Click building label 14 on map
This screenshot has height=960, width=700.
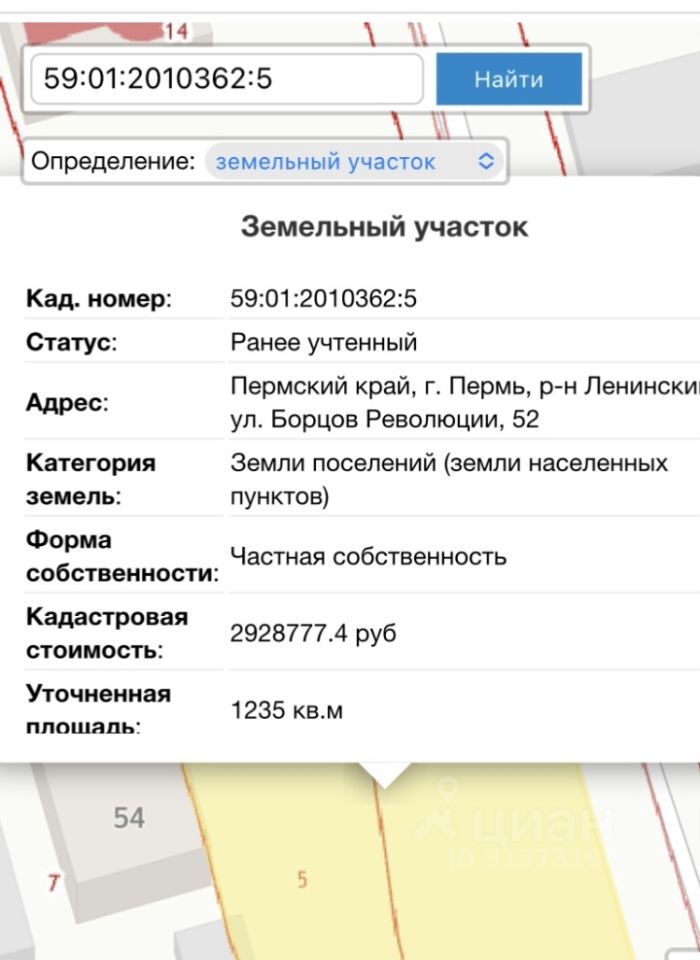point(176,31)
